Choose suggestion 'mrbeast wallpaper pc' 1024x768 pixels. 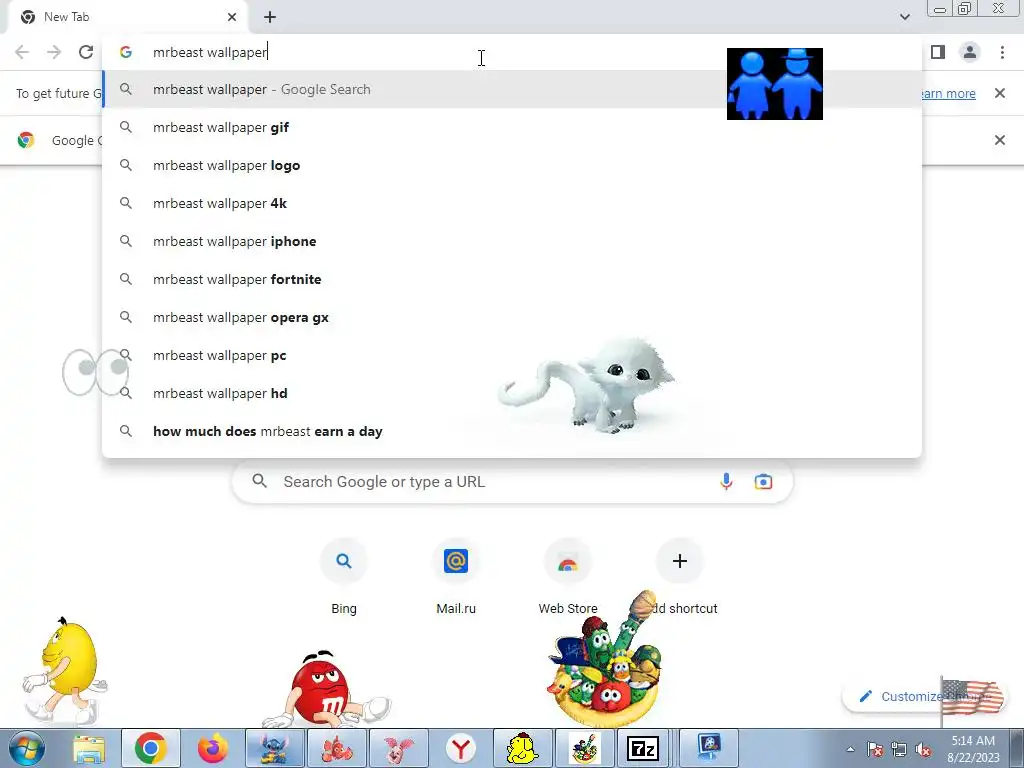(x=512, y=355)
